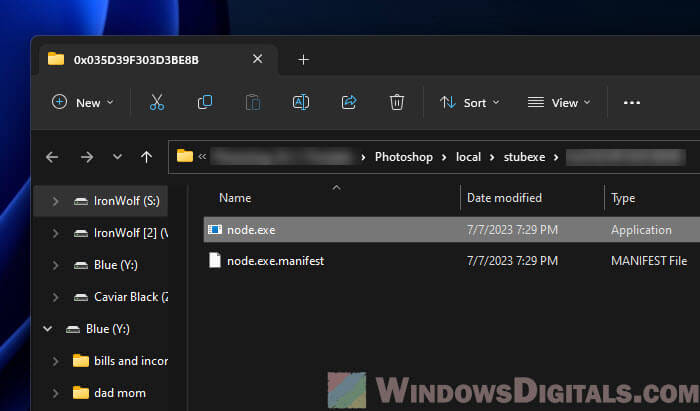Click the Cut scissors icon
Screen dimensions: 700x411
click(157, 102)
